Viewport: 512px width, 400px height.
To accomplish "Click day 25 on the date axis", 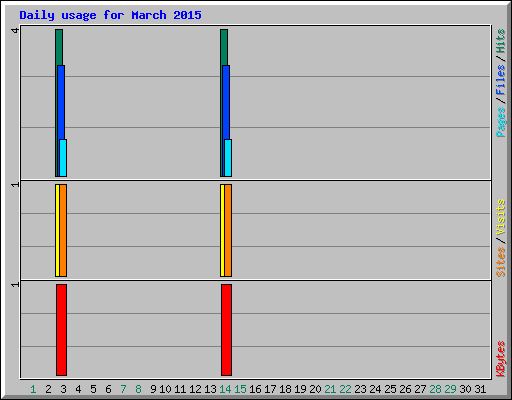I will 390,389.
